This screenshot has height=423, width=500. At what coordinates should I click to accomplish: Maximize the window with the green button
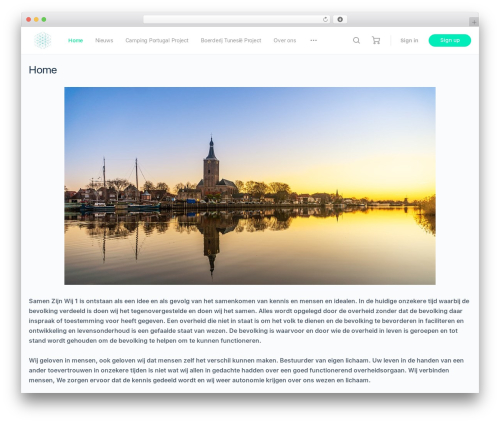coord(44,19)
